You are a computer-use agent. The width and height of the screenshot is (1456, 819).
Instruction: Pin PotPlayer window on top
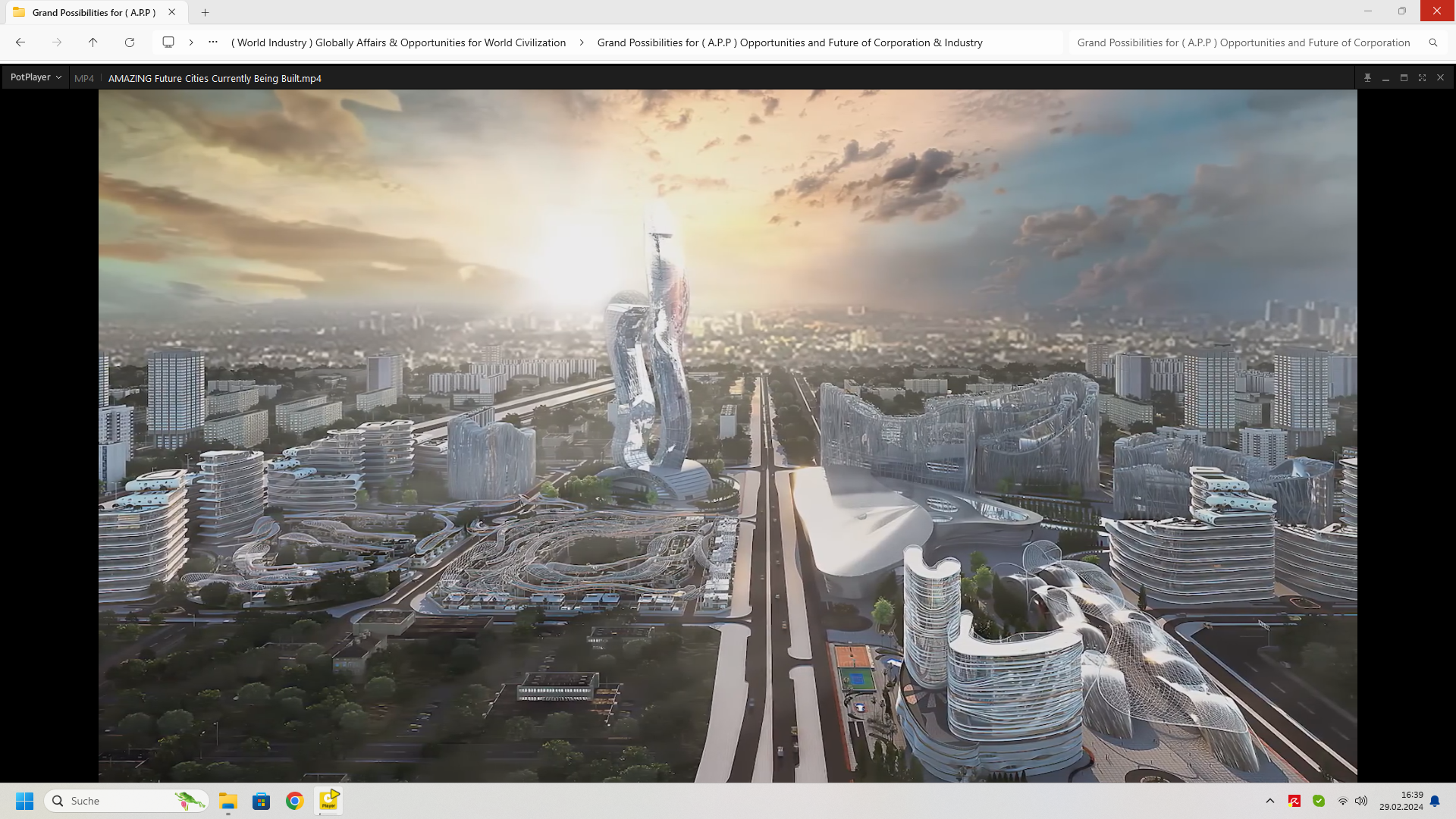1367,78
